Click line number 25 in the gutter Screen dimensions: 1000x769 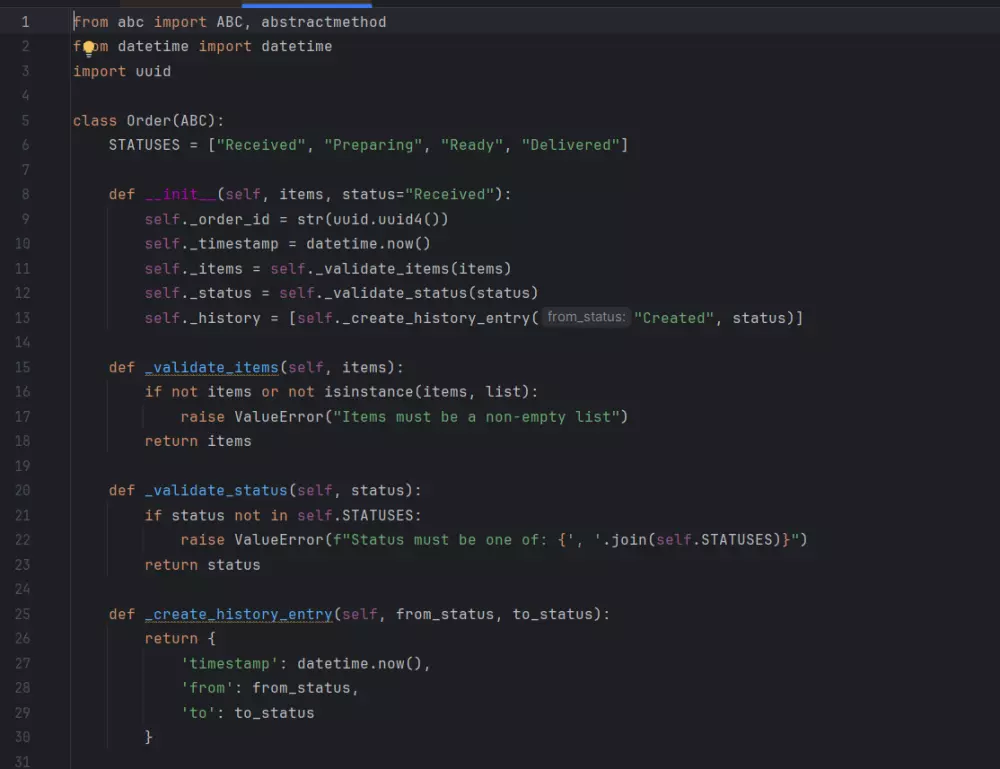[22, 614]
